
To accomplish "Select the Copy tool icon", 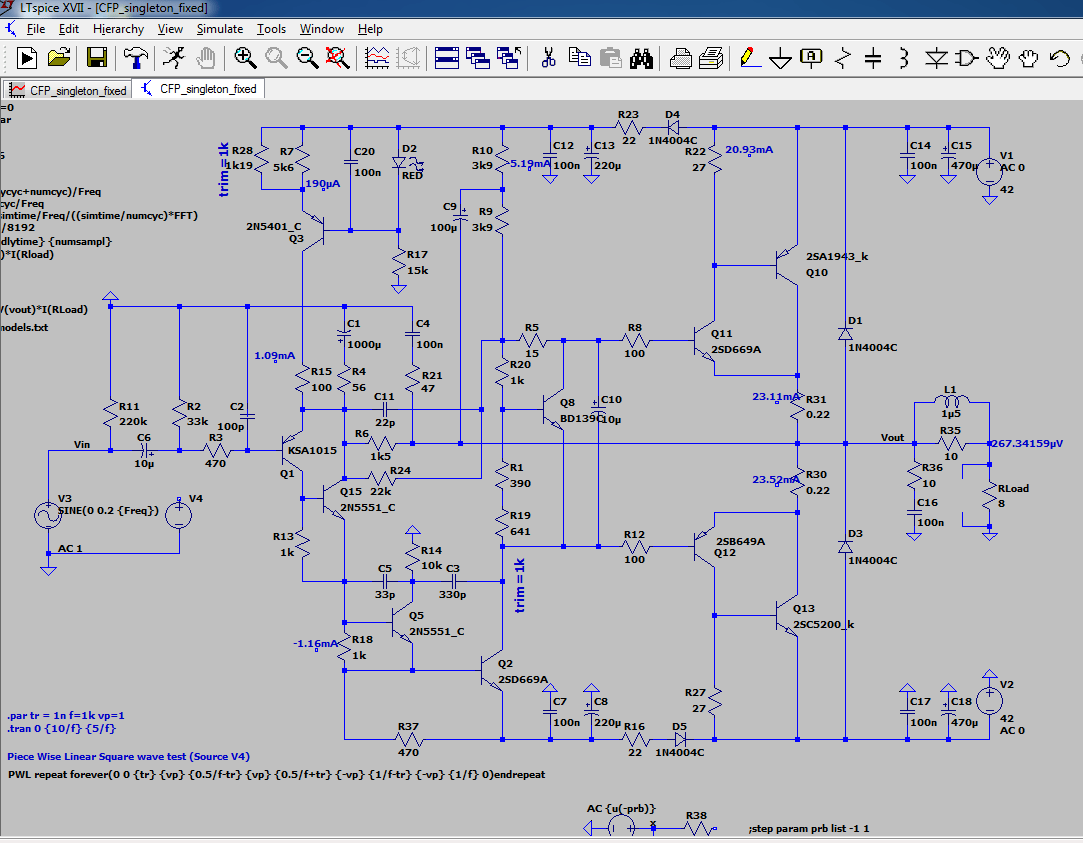I will pos(579,58).
